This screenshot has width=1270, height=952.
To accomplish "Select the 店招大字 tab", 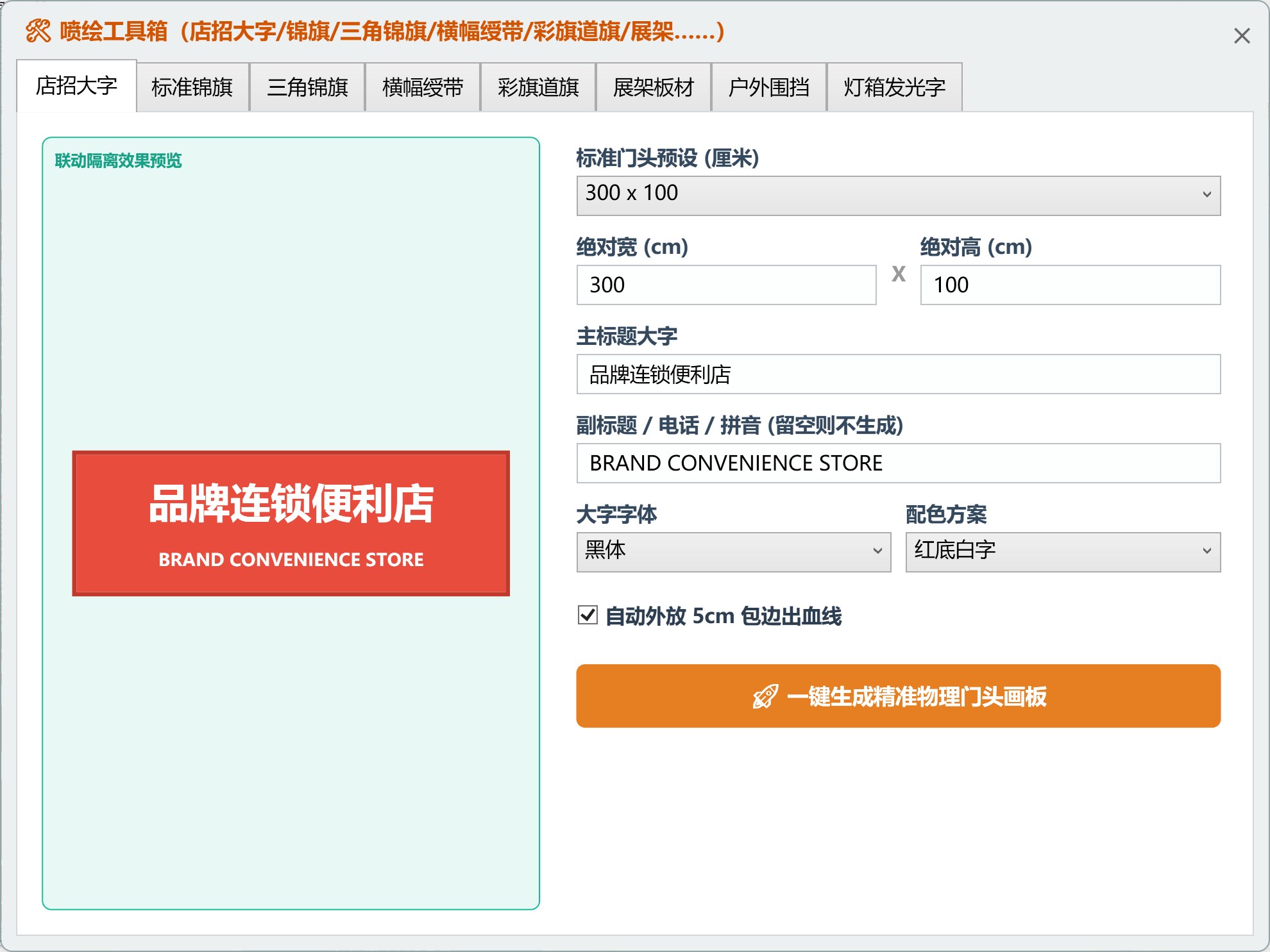I will coord(76,86).
